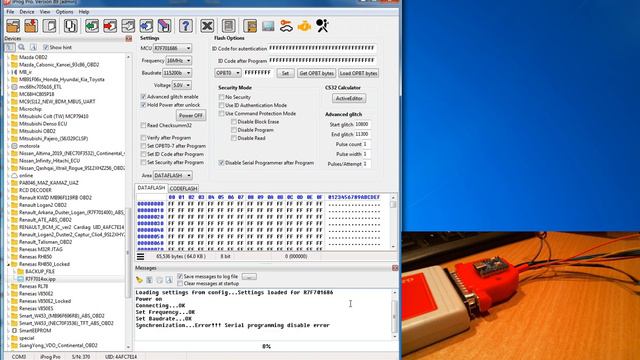Image resolution: width=640 pixels, height=360 pixels.
Task: Check the No Security option
Action: click(221, 97)
